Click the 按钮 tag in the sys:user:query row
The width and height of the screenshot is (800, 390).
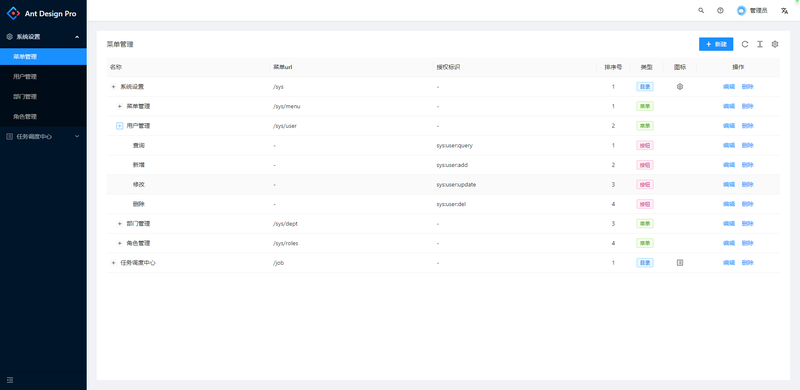click(645, 145)
